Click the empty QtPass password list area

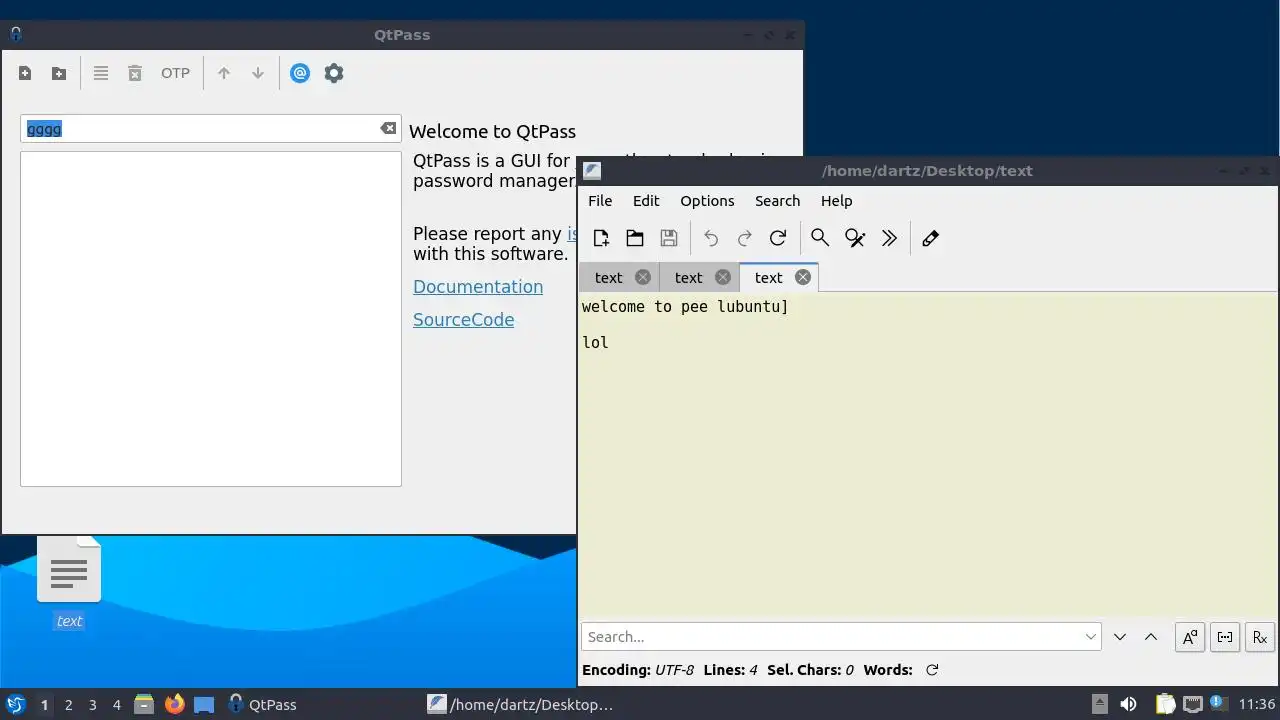click(211, 319)
